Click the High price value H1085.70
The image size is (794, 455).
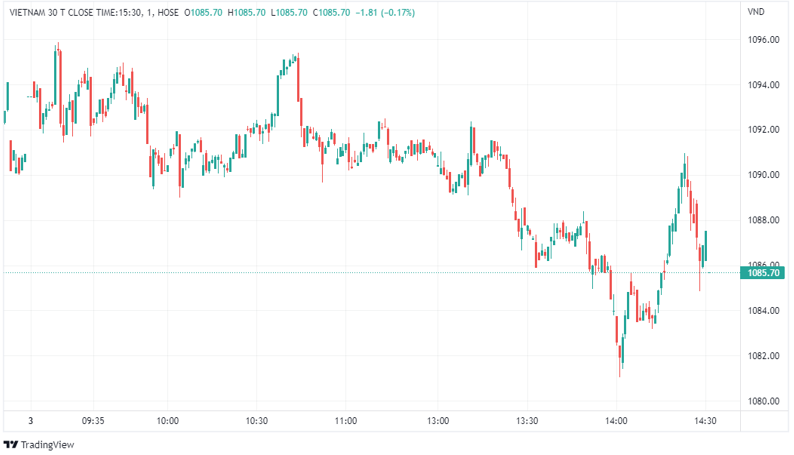tap(259, 13)
